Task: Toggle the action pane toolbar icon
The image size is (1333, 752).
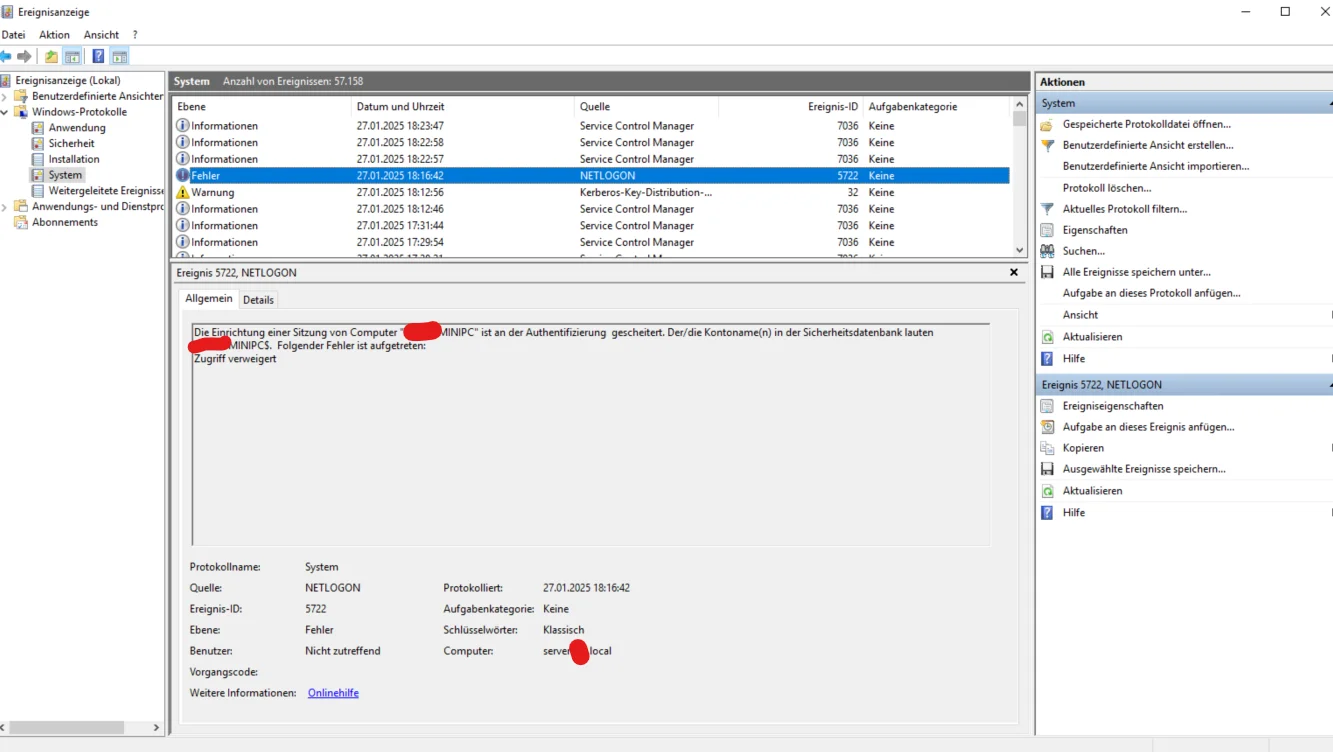Action: pos(119,56)
